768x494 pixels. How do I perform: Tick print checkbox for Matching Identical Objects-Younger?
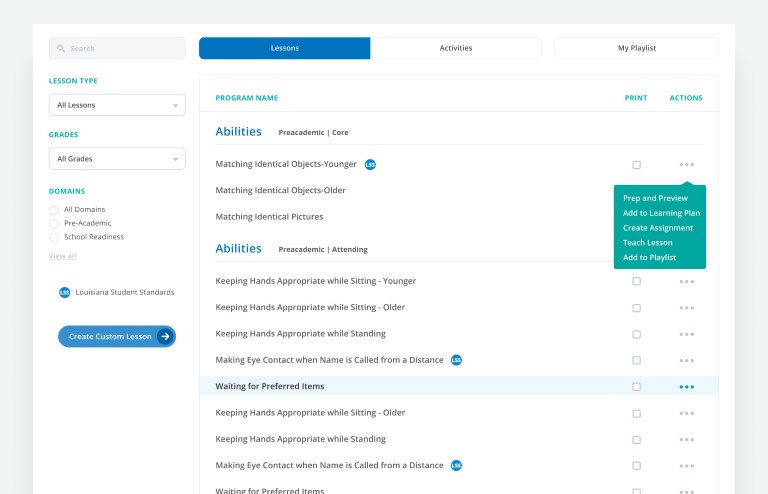pyautogui.click(x=636, y=165)
